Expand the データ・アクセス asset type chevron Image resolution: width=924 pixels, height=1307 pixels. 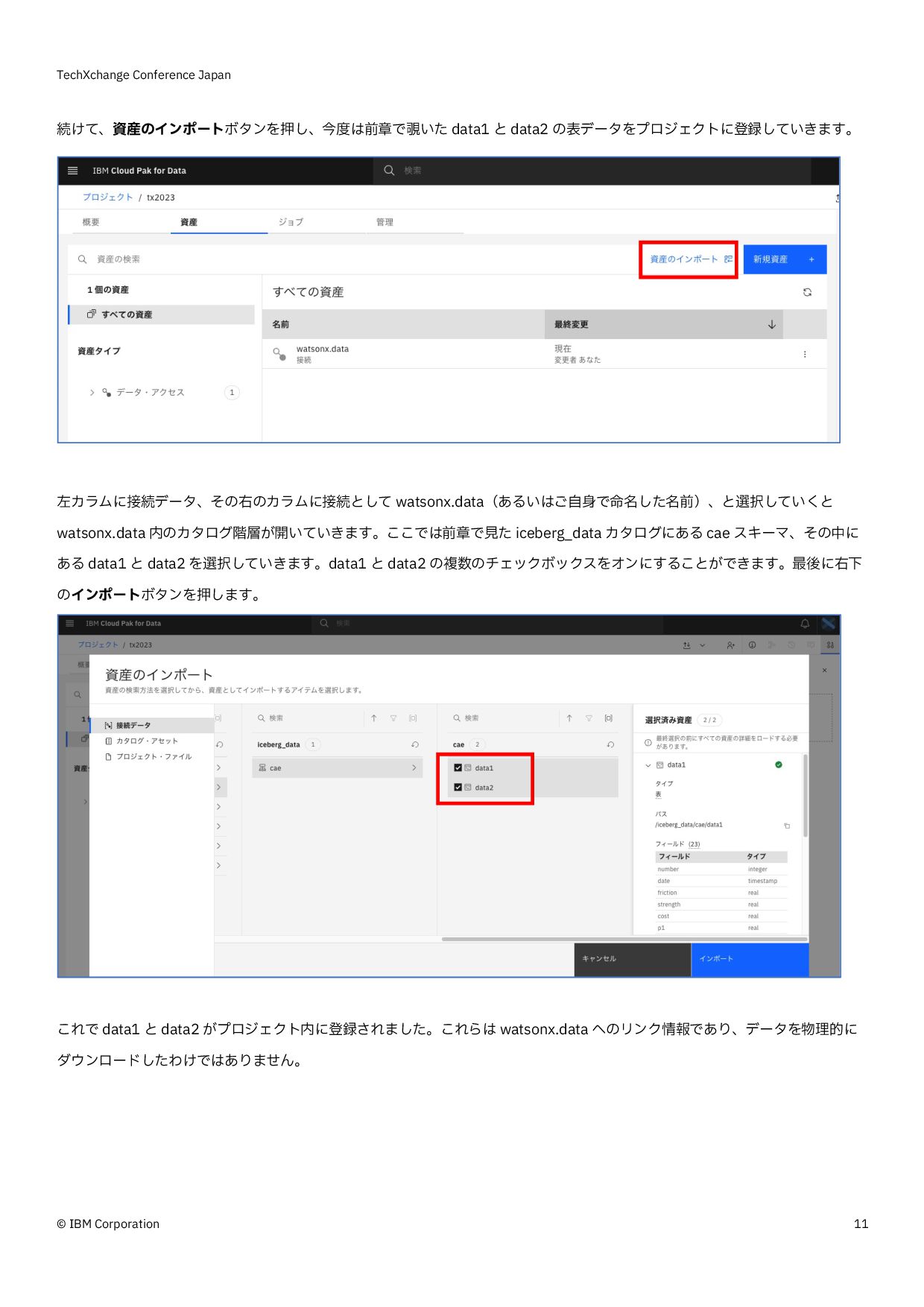tap(92, 393)
